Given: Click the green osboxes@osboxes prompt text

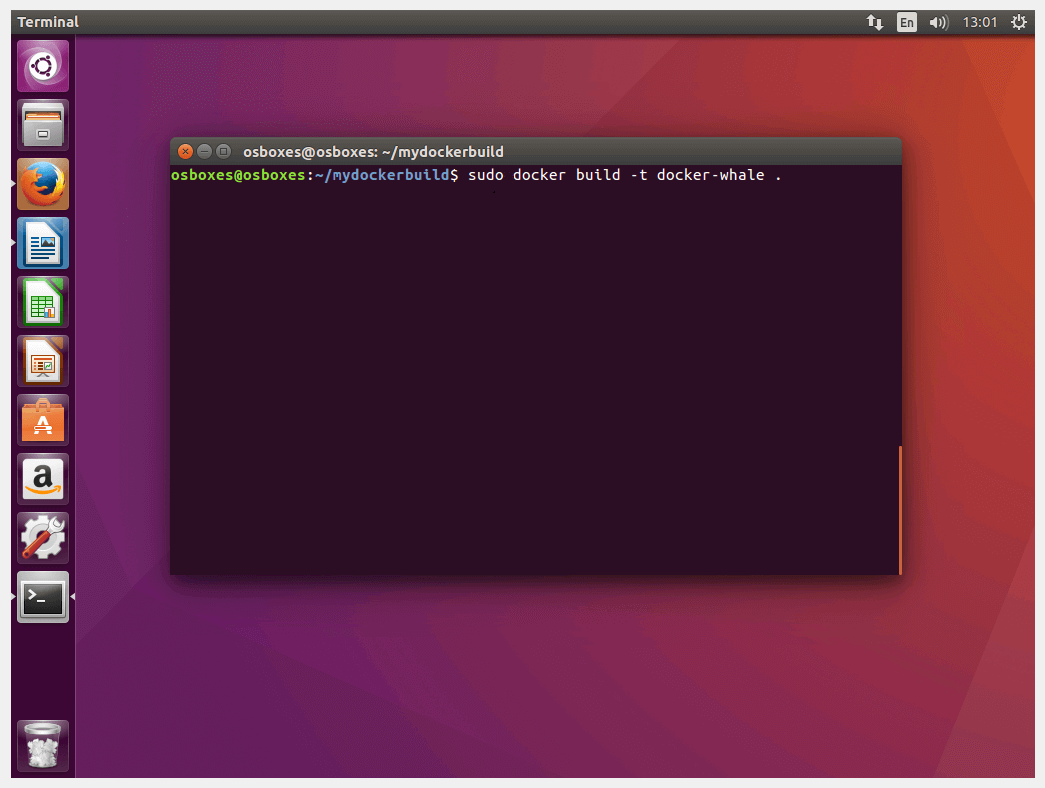Looking at the screenshot, I should click(238, 175).
